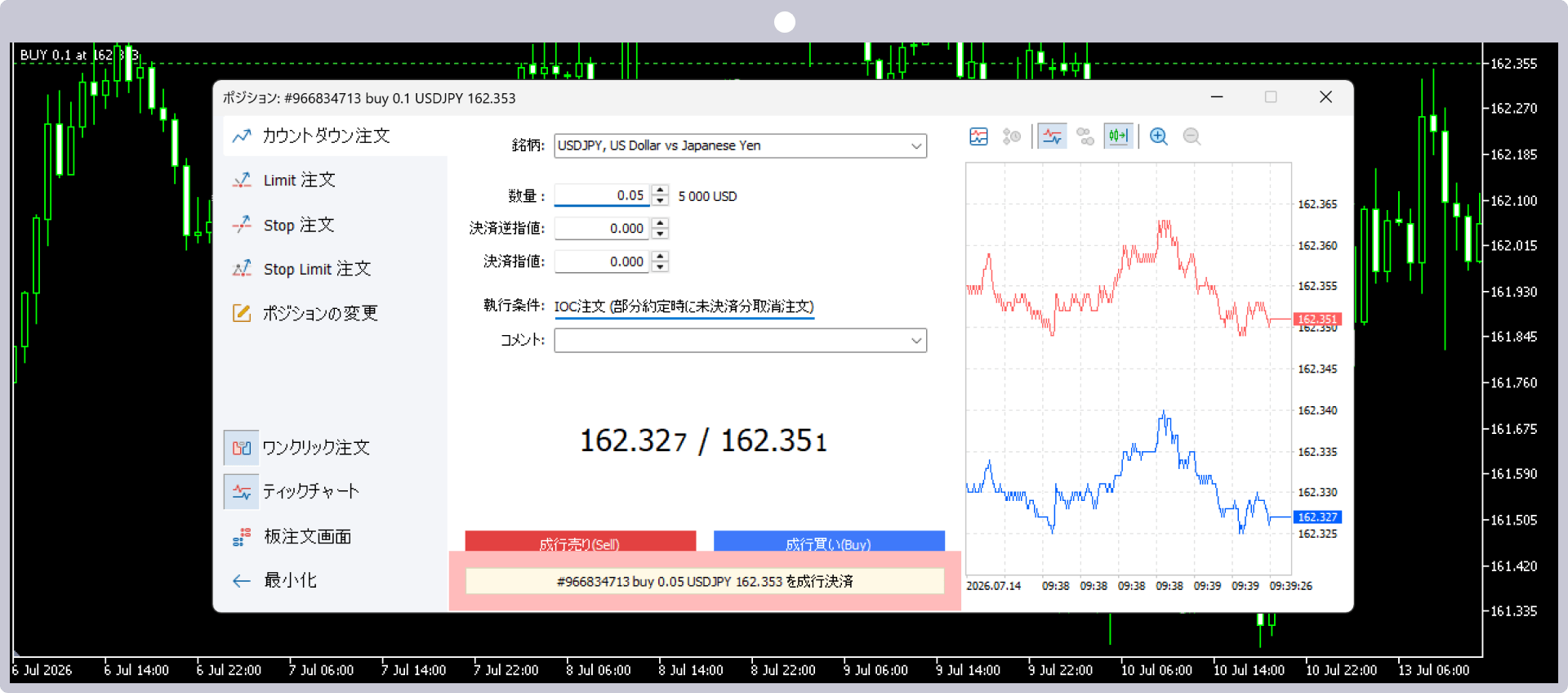The height and width of the screenshot is (693, 1568).
Task: Decrease 決済指値 with the down arrow
Action: 661,267
